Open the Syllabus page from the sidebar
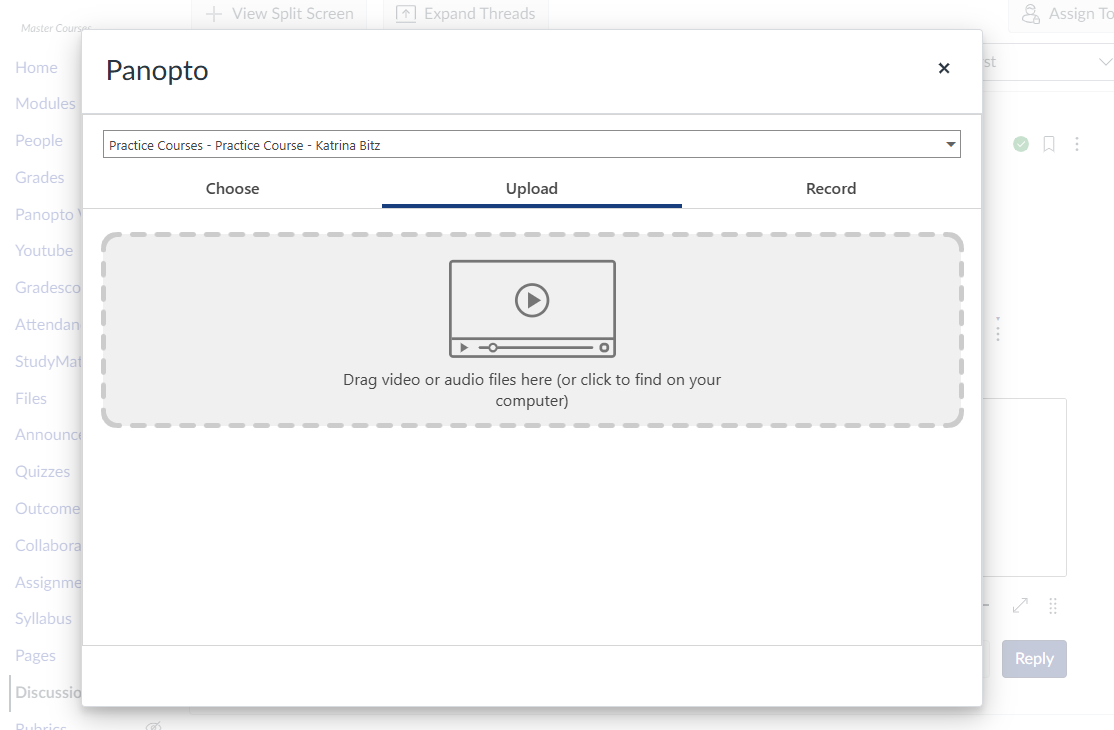The width and height of the screenshot is (1114, 730). tap(43, 618)
